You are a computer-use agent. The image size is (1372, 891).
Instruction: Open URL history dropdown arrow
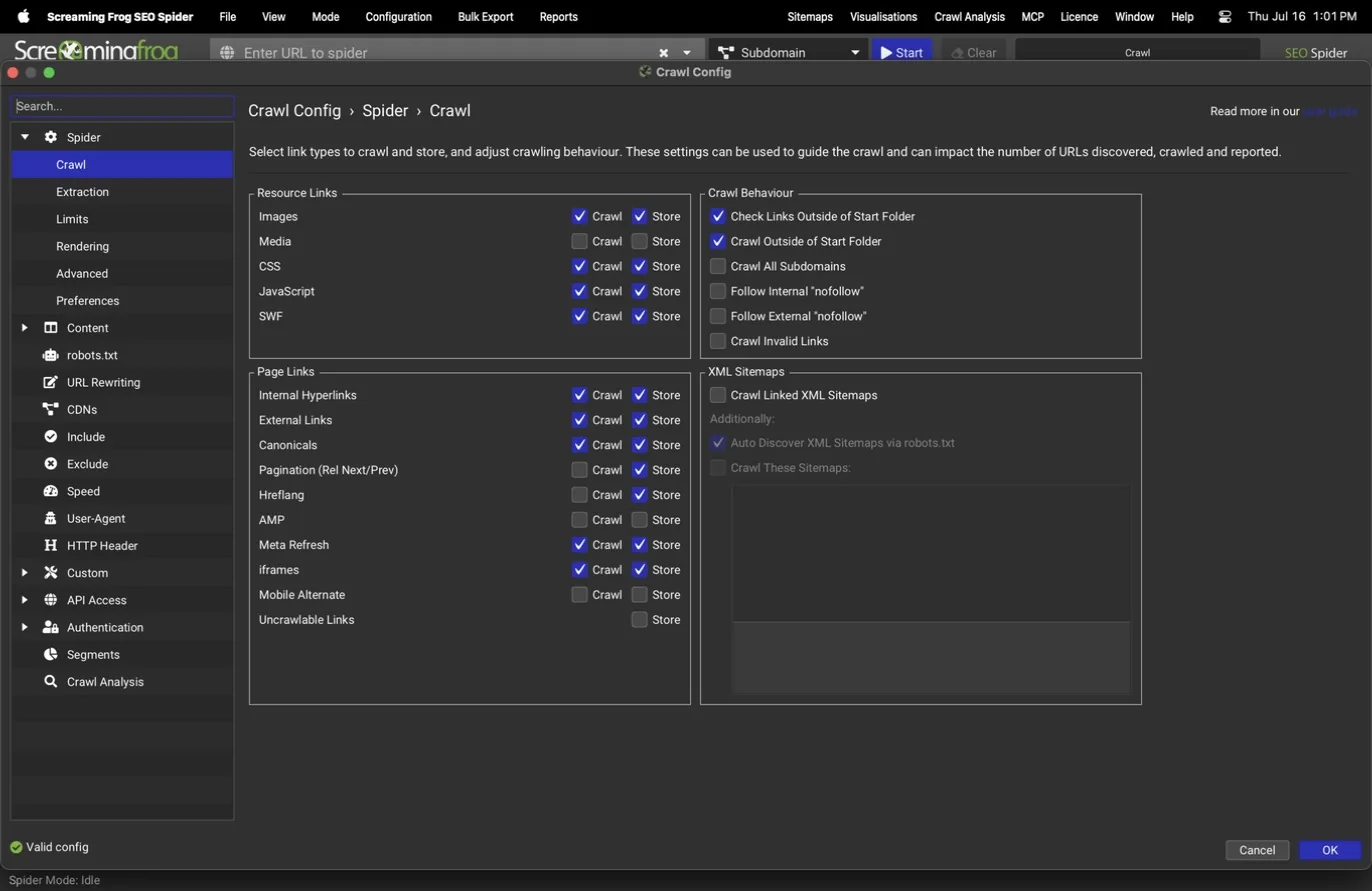coord(687,53)
